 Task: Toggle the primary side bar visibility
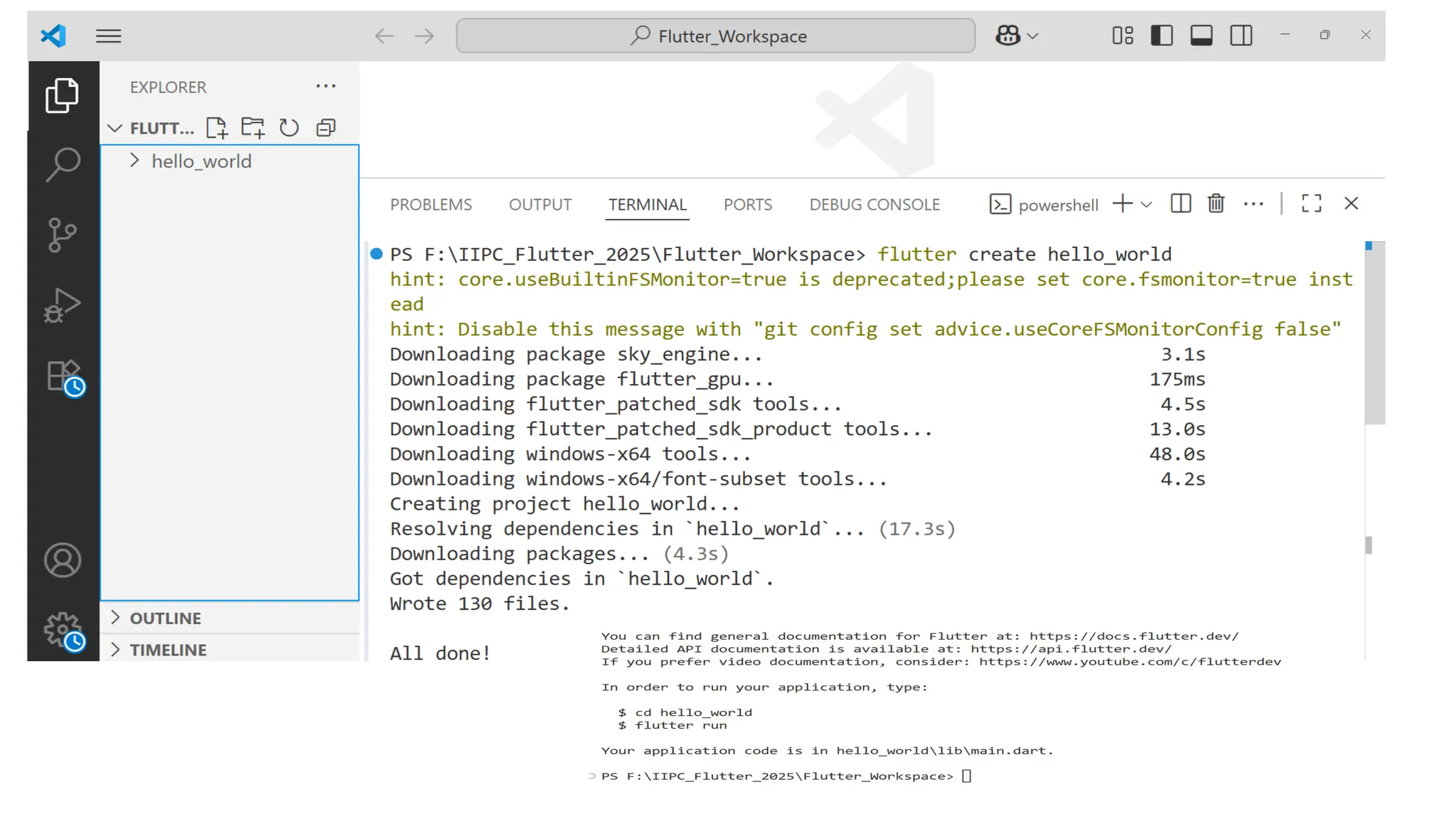1161,36
